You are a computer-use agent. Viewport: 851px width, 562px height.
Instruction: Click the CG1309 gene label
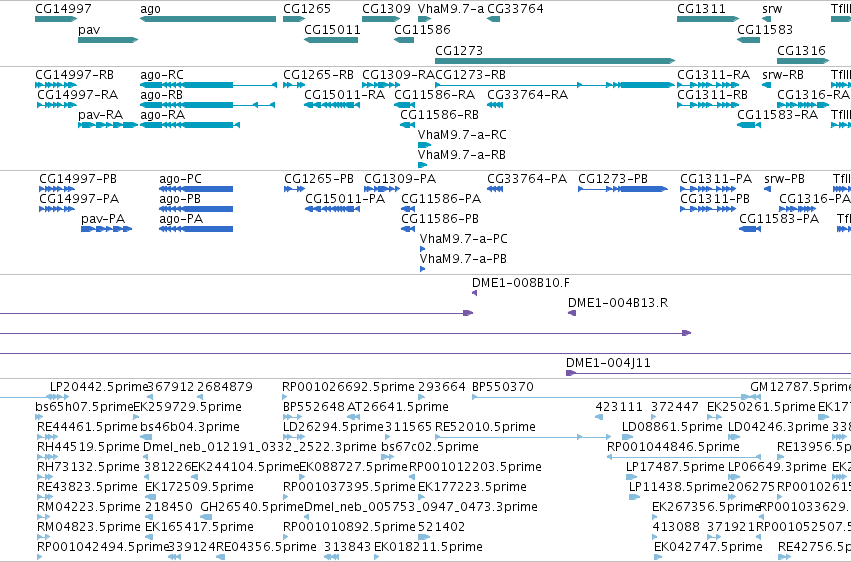coord(386,9)
